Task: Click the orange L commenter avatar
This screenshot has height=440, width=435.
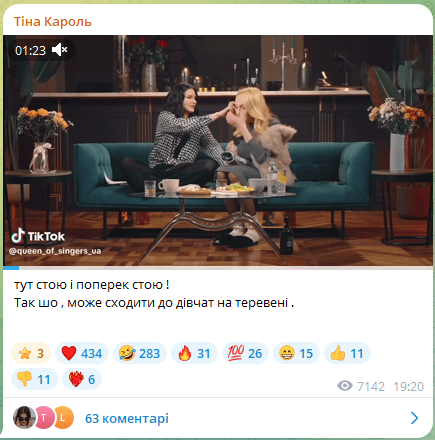Action: [63, 417]
